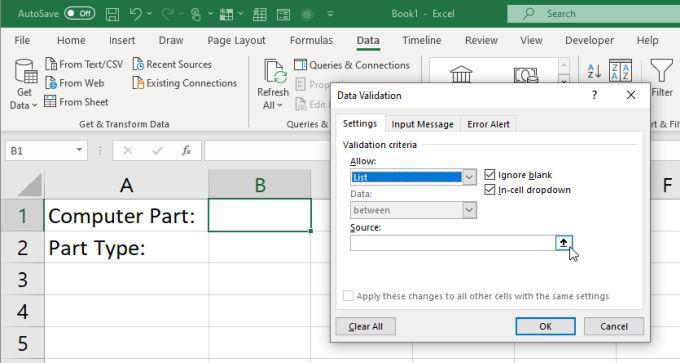Image resolution: width=680 pixels, height=363 pixels.
Task: Switch to the Insert ribbon tab
Action: pyautogui.click(x=122, y=40)
